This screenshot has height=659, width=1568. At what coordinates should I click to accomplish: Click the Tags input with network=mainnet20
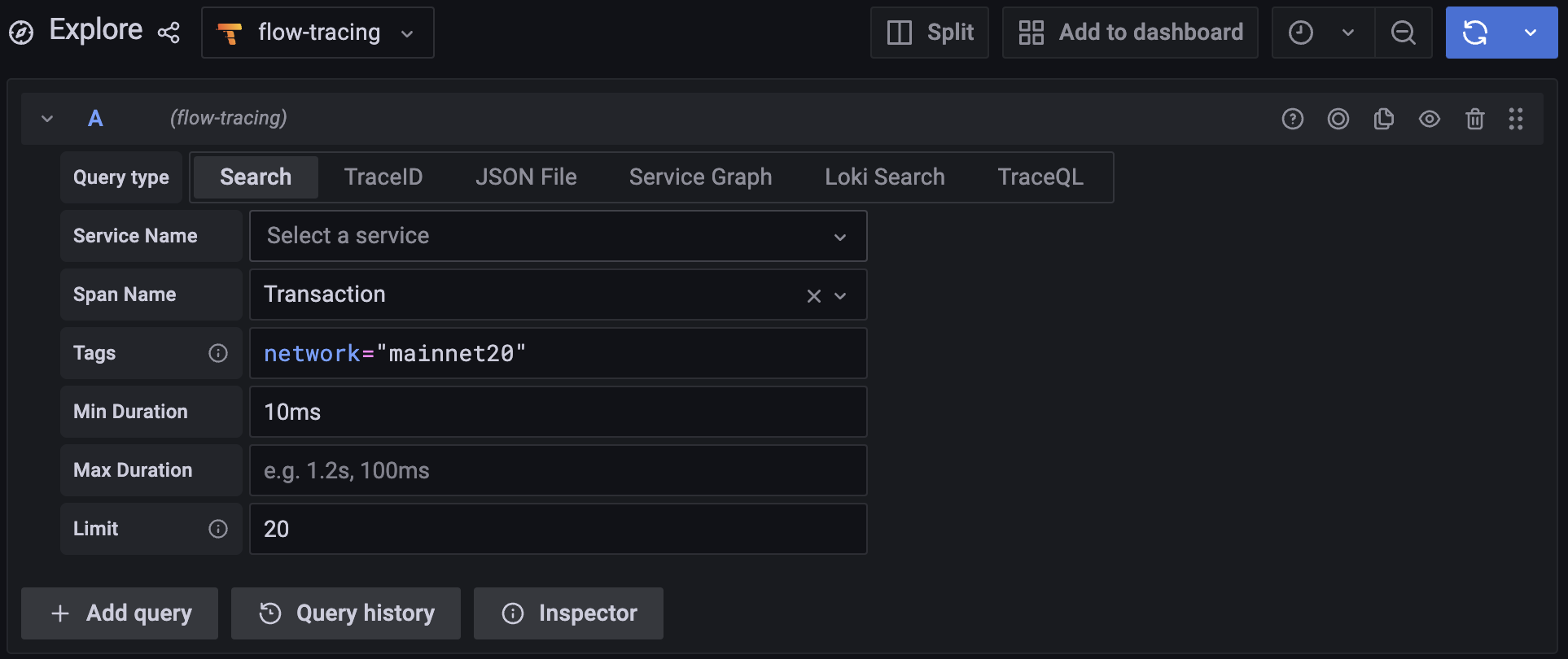point(558,353)
